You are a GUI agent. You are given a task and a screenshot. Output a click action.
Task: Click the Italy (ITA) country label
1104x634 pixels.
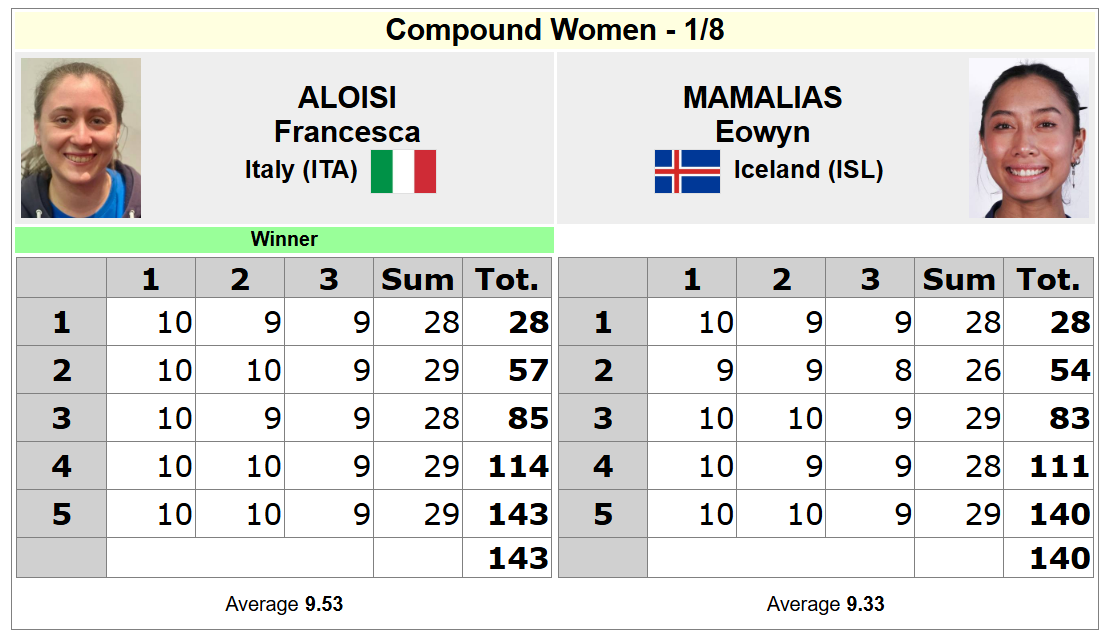(x=301, y=170)
